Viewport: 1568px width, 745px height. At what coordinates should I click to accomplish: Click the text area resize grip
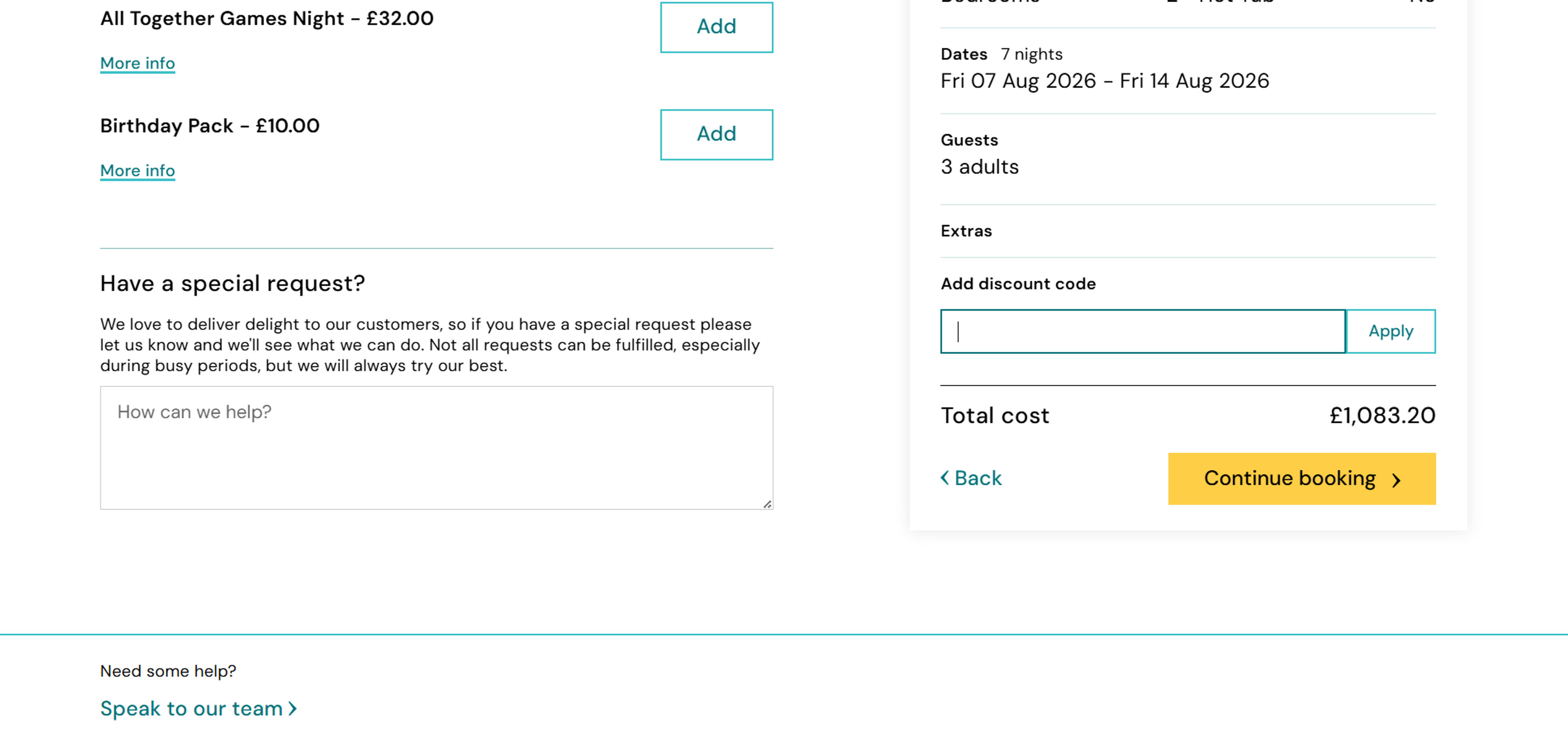767,504
